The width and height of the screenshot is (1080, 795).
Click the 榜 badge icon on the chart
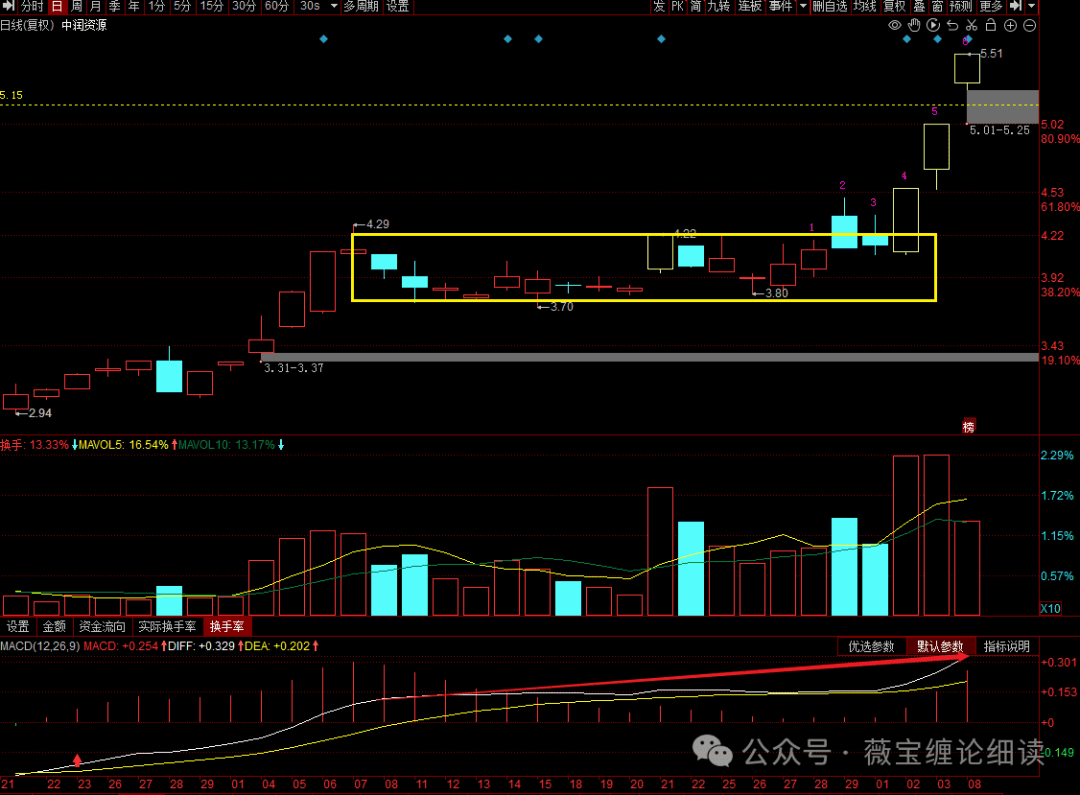(968, 426)
